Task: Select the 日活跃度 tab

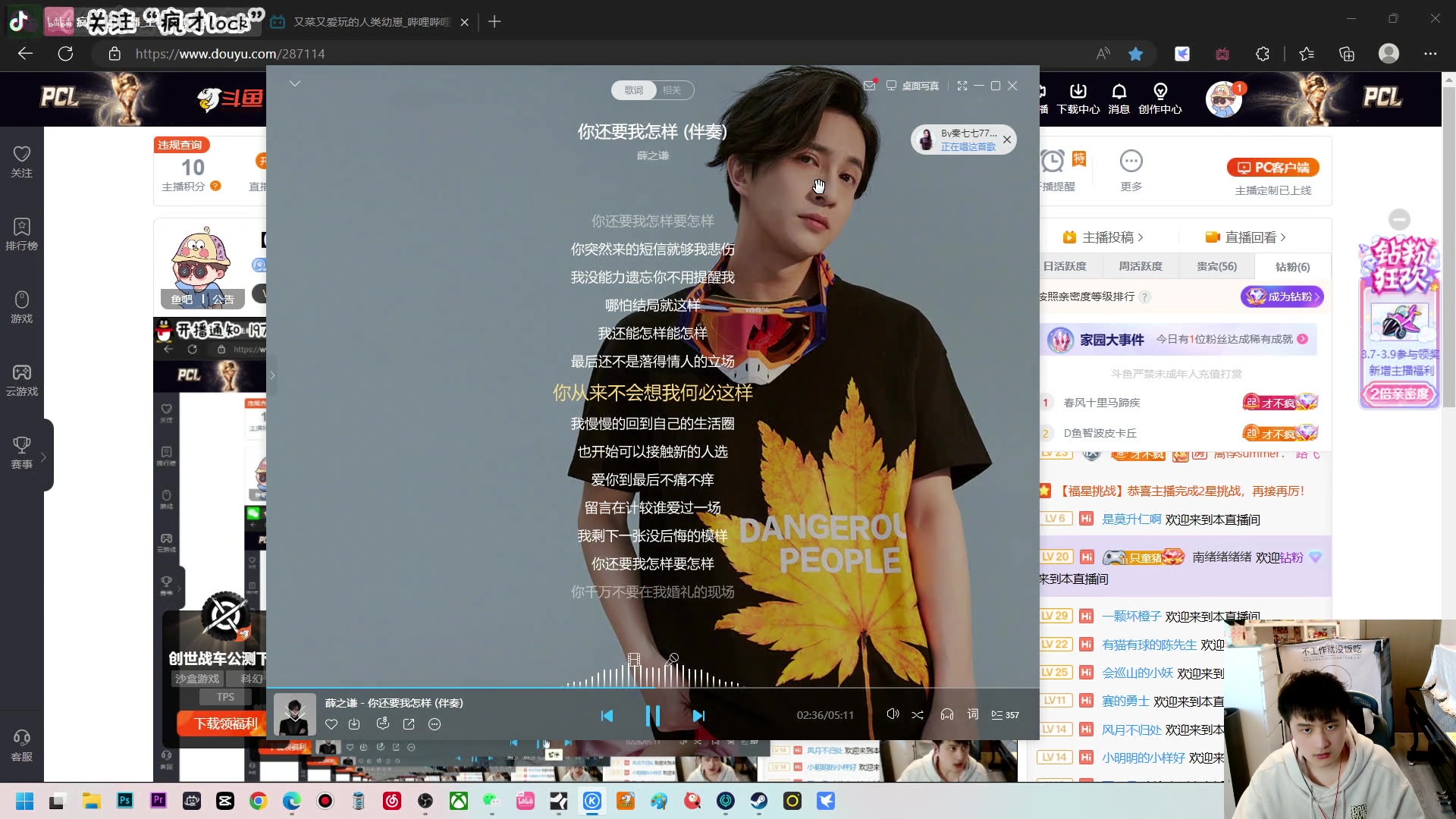Action: (1065, 266)
